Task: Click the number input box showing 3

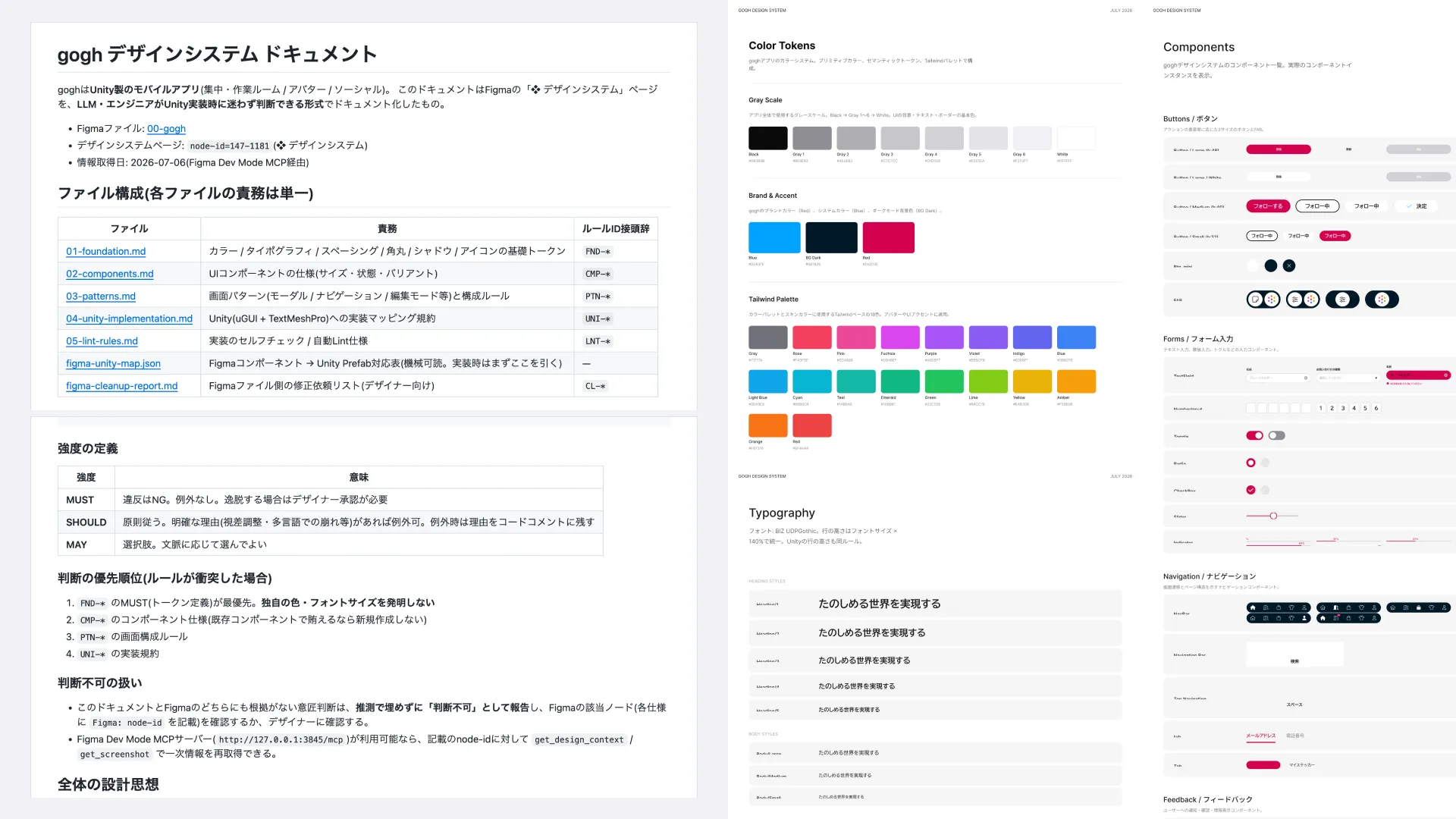Action: pyautogui.click(x=1343, y=408)
